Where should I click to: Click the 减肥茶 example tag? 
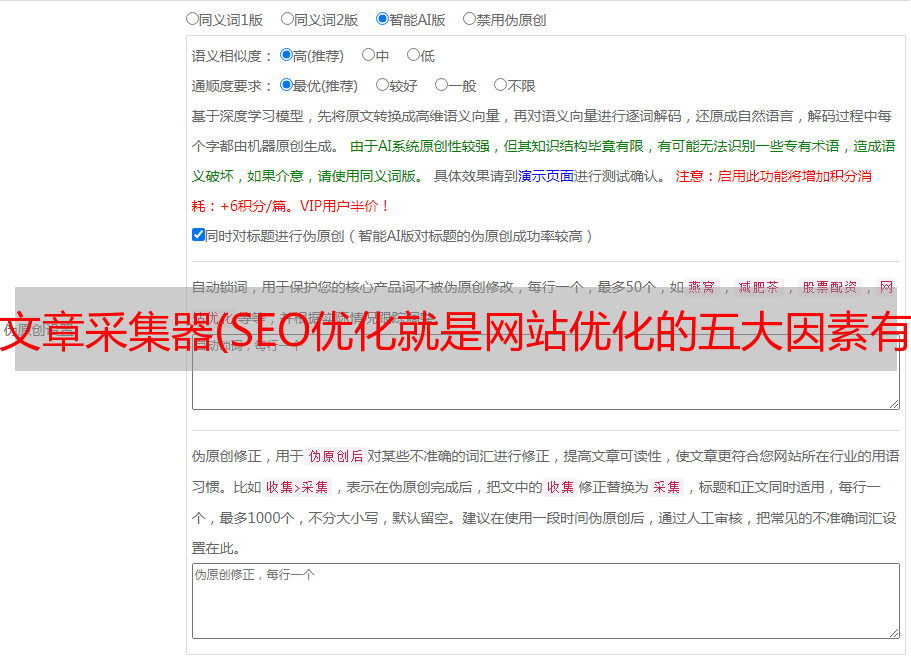coord(758,287)
